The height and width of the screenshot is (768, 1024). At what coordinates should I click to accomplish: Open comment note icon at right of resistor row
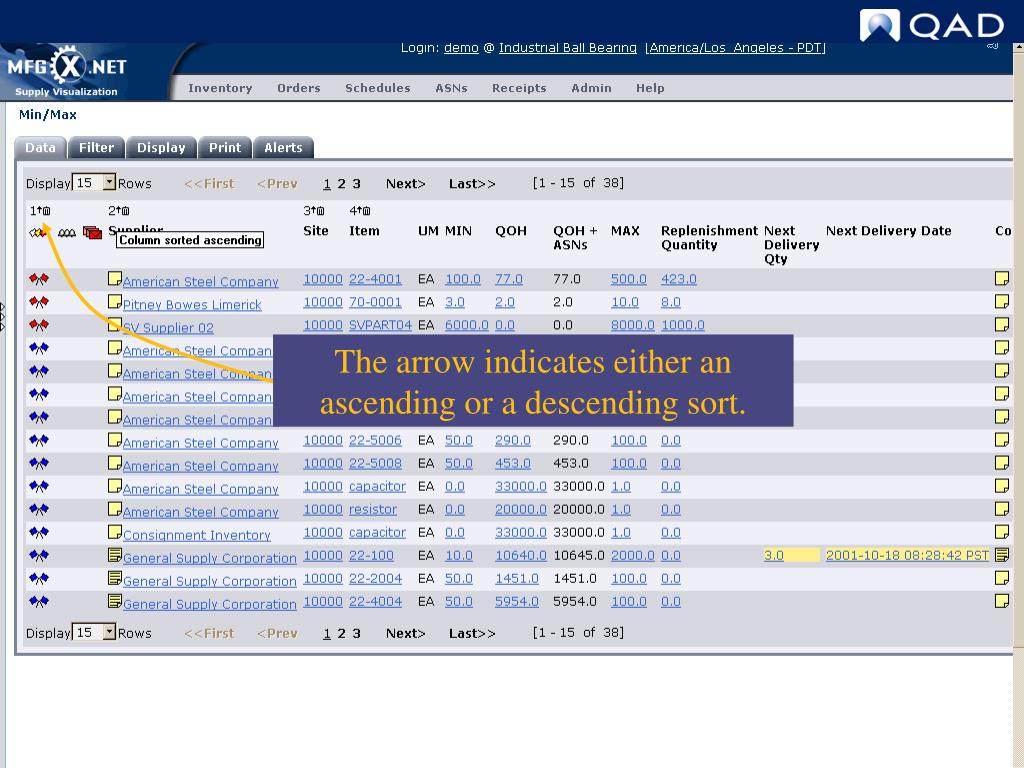click(x=1002, y=509)
